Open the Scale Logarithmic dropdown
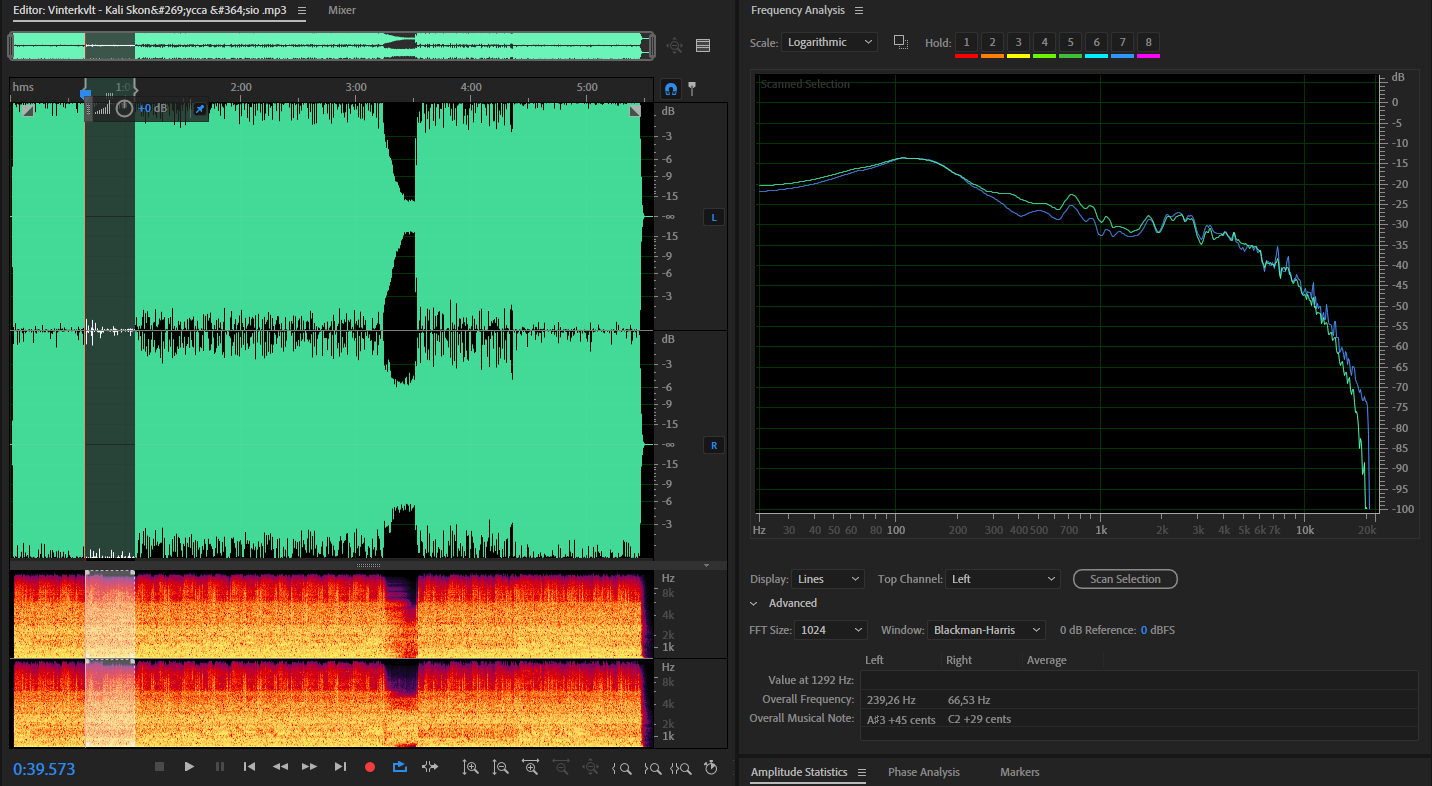The height and width of the screenshot is (786, 1432). coord(829,42)
